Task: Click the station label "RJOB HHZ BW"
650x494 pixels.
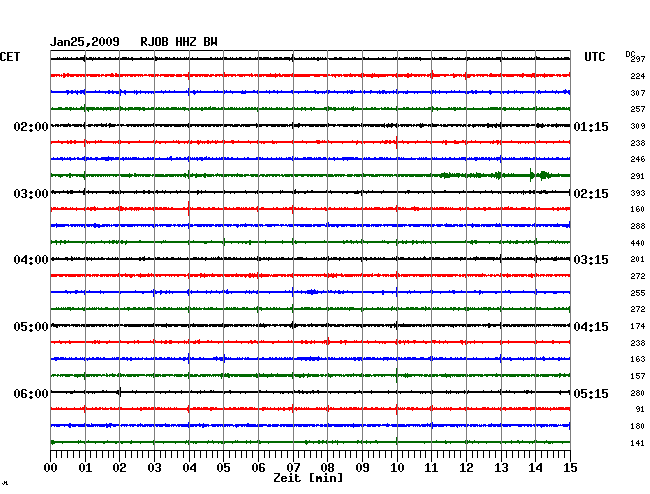Action: pos(179,42)
